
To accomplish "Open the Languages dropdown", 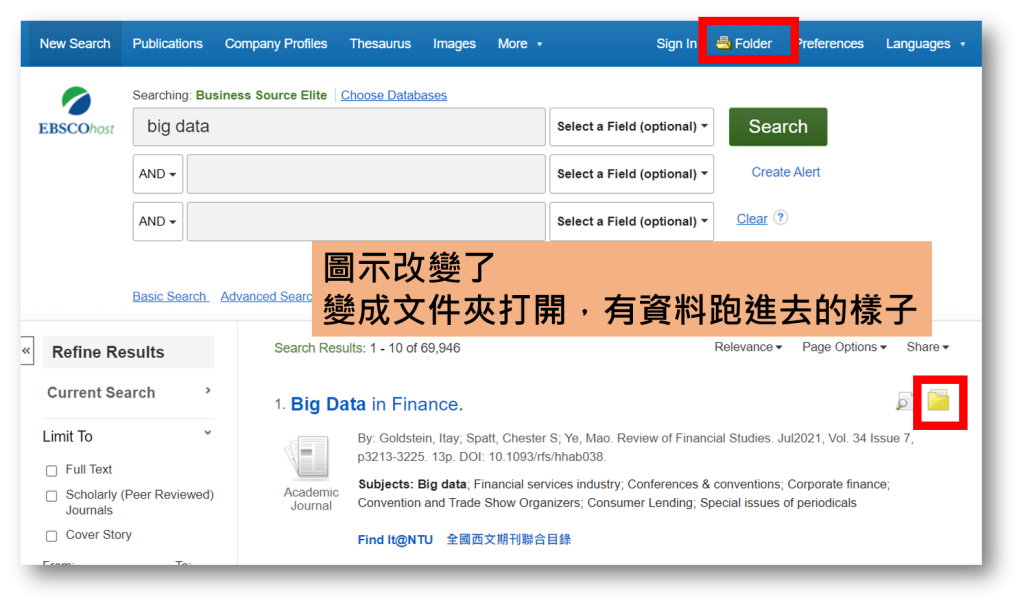I will (x=925, y=44).
